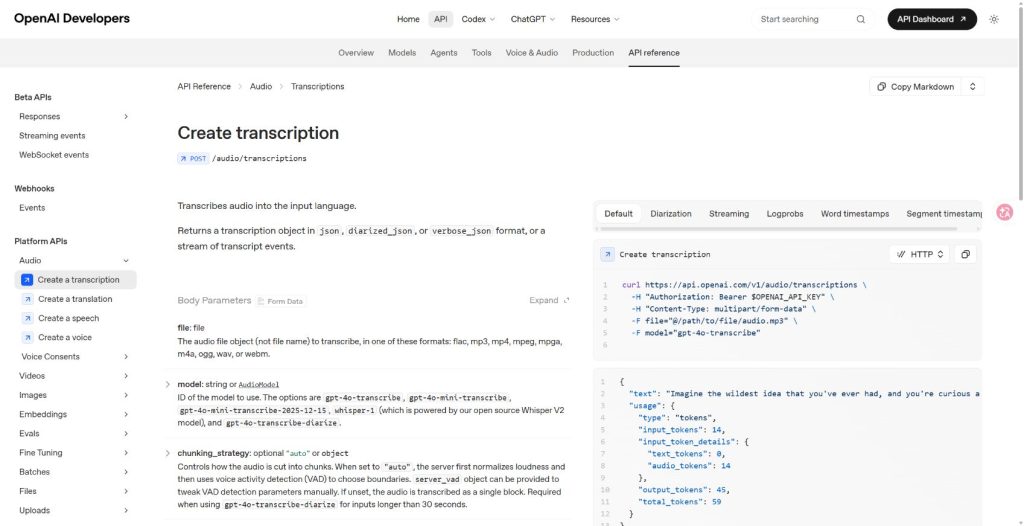This screenshot has width=1024, height=526.
Task: Expand the Videos sidebar section
Action: click(126, 376)
